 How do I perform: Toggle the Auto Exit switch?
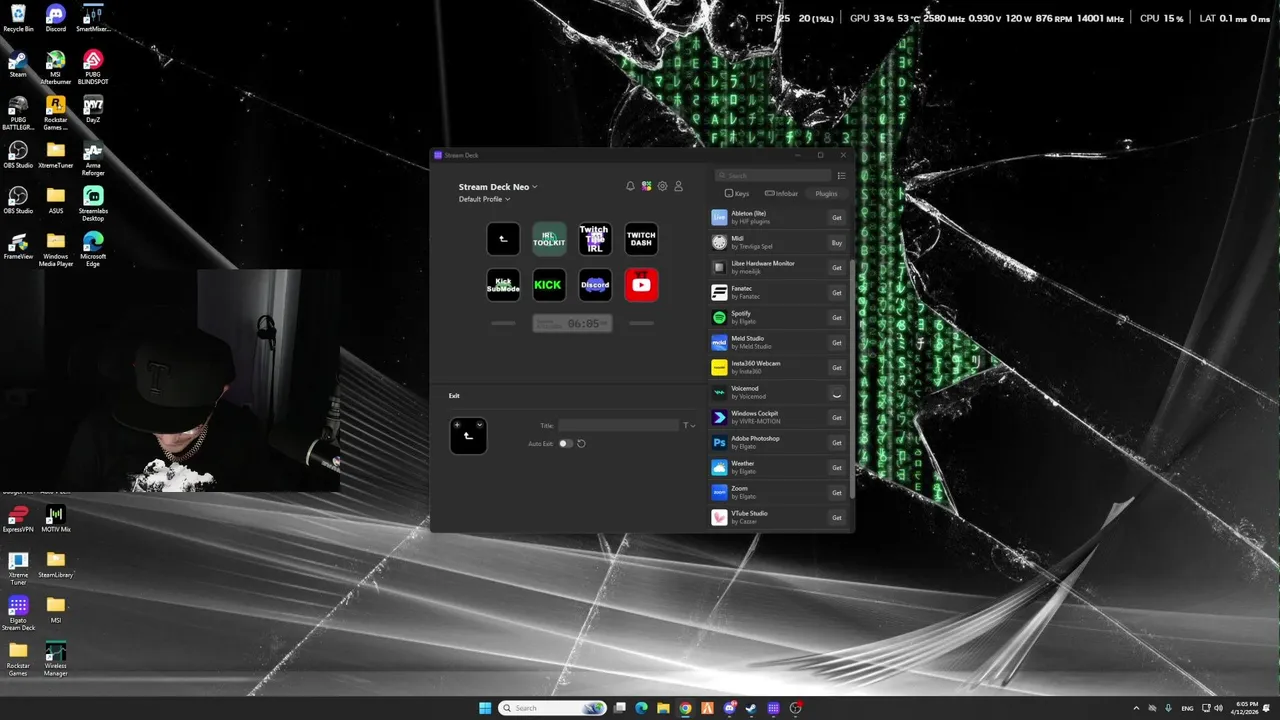(565, 443)
